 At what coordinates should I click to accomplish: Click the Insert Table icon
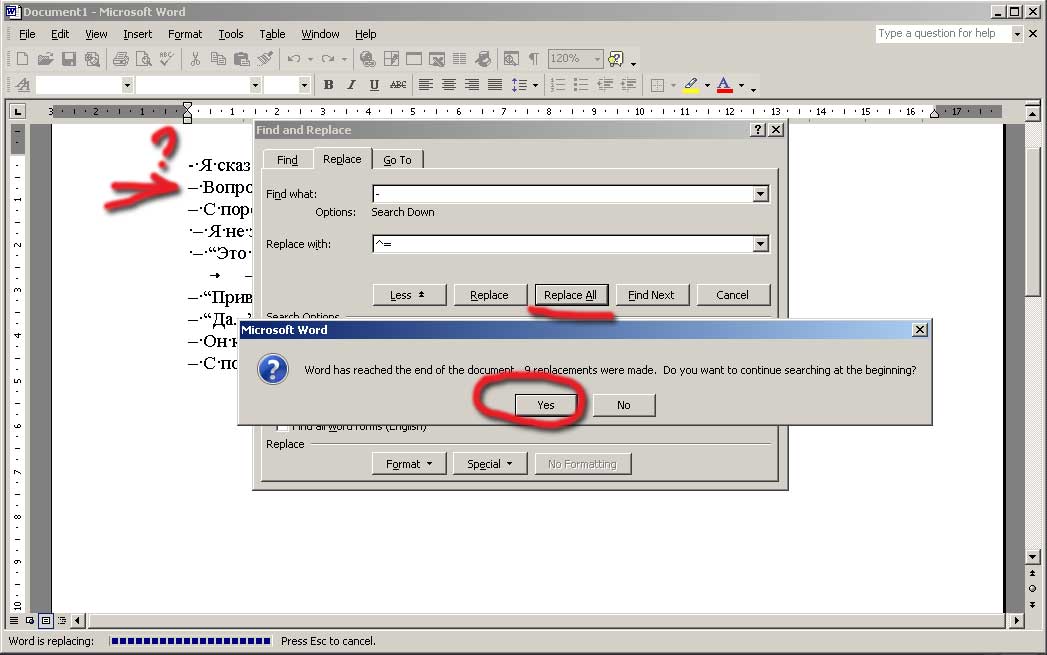[x=414, y=59]
